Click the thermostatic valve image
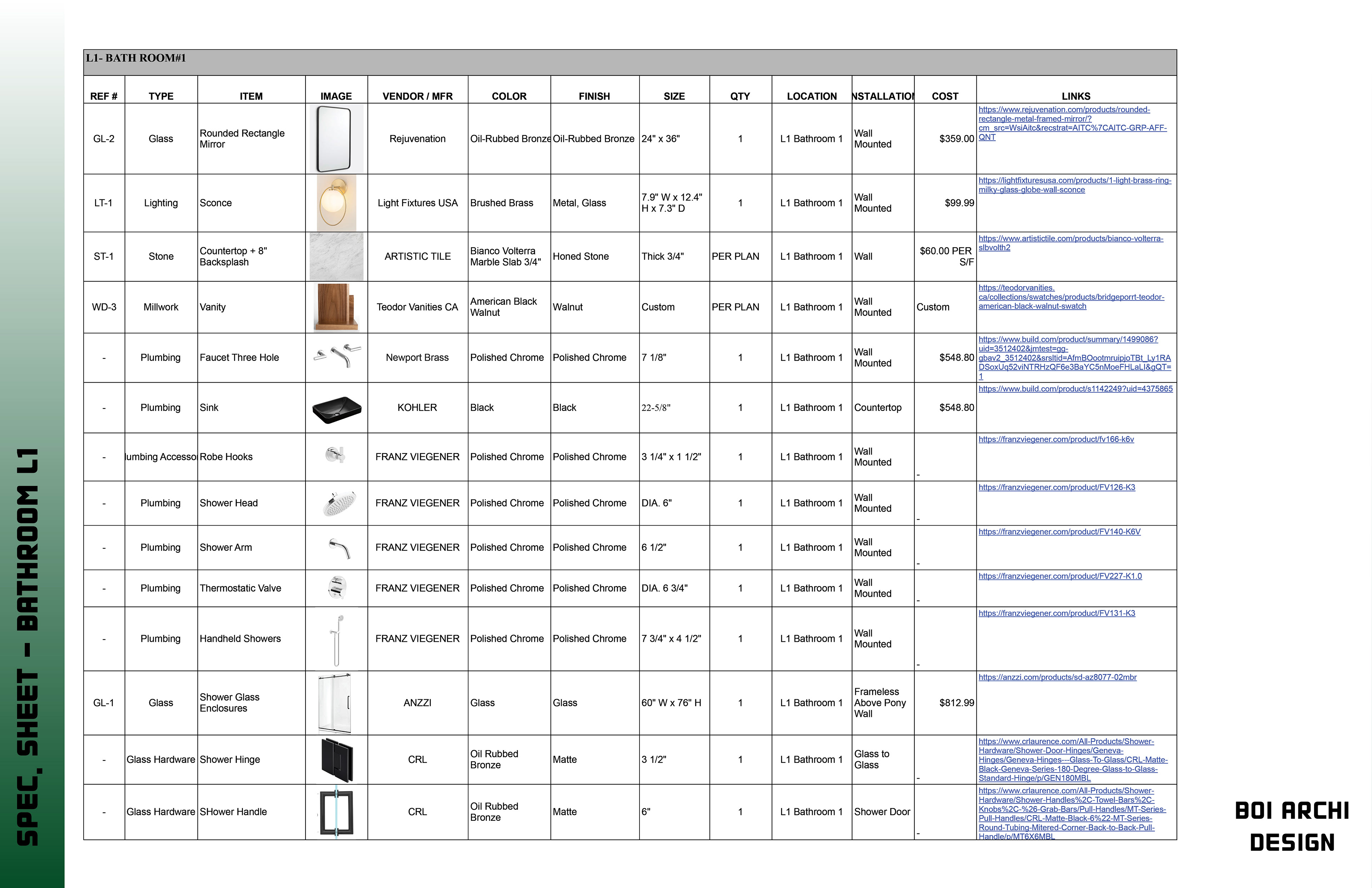This screenshot has width=1372, height=888. [x=337, y=587]
